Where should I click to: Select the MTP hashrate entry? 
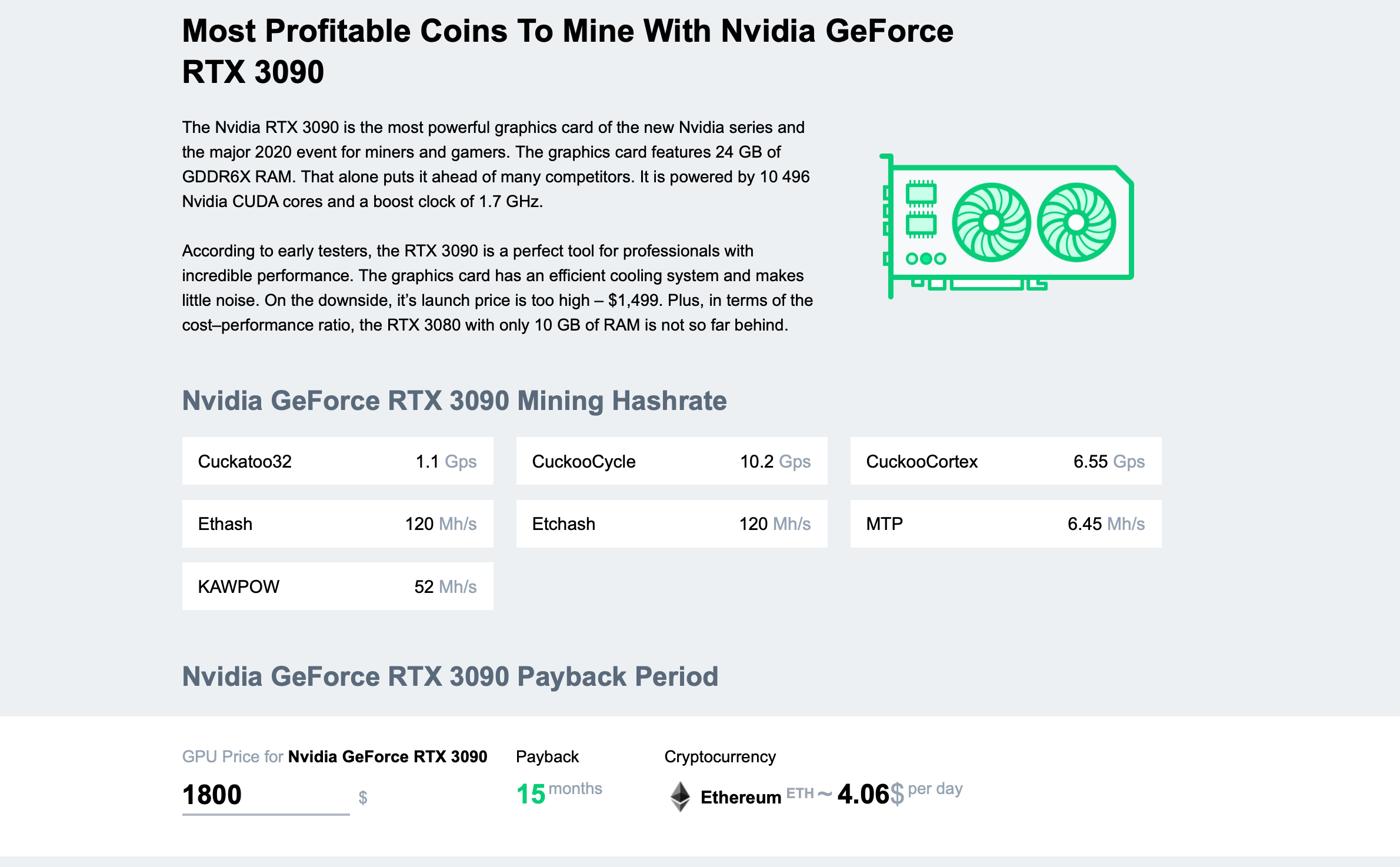[1008, 524]
